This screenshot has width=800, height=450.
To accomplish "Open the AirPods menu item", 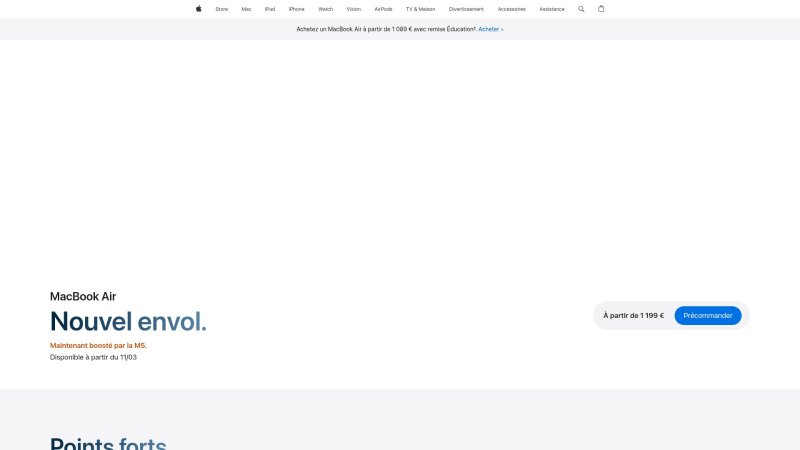I will click(383, 9).
